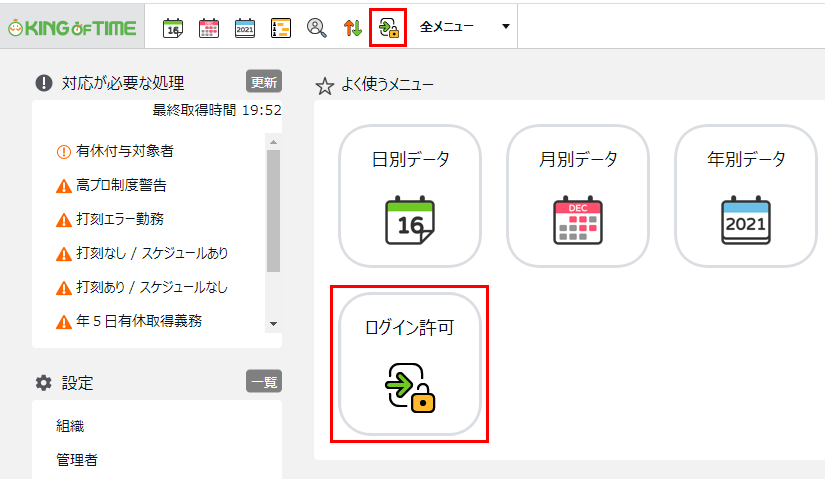Image resolution: width=825 pixels, height=479 pixels.
Task: Click warning triangle beside 打刻エラー勤務
Action: click(x=64, y=220)
